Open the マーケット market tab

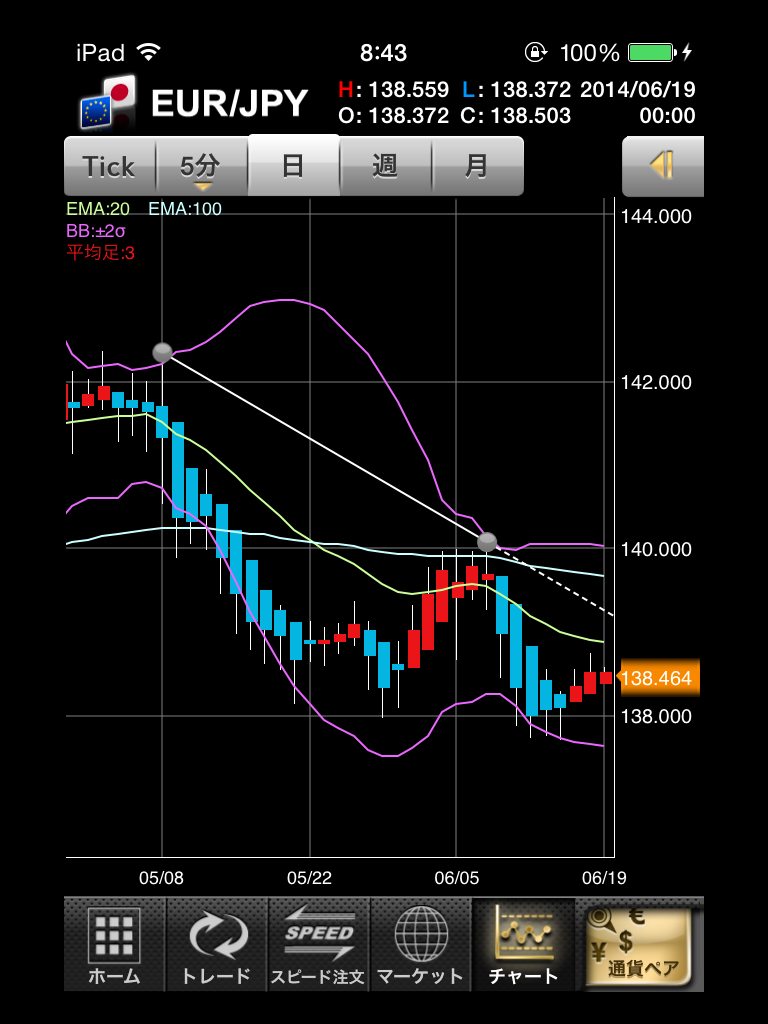(x=421, y=945)
